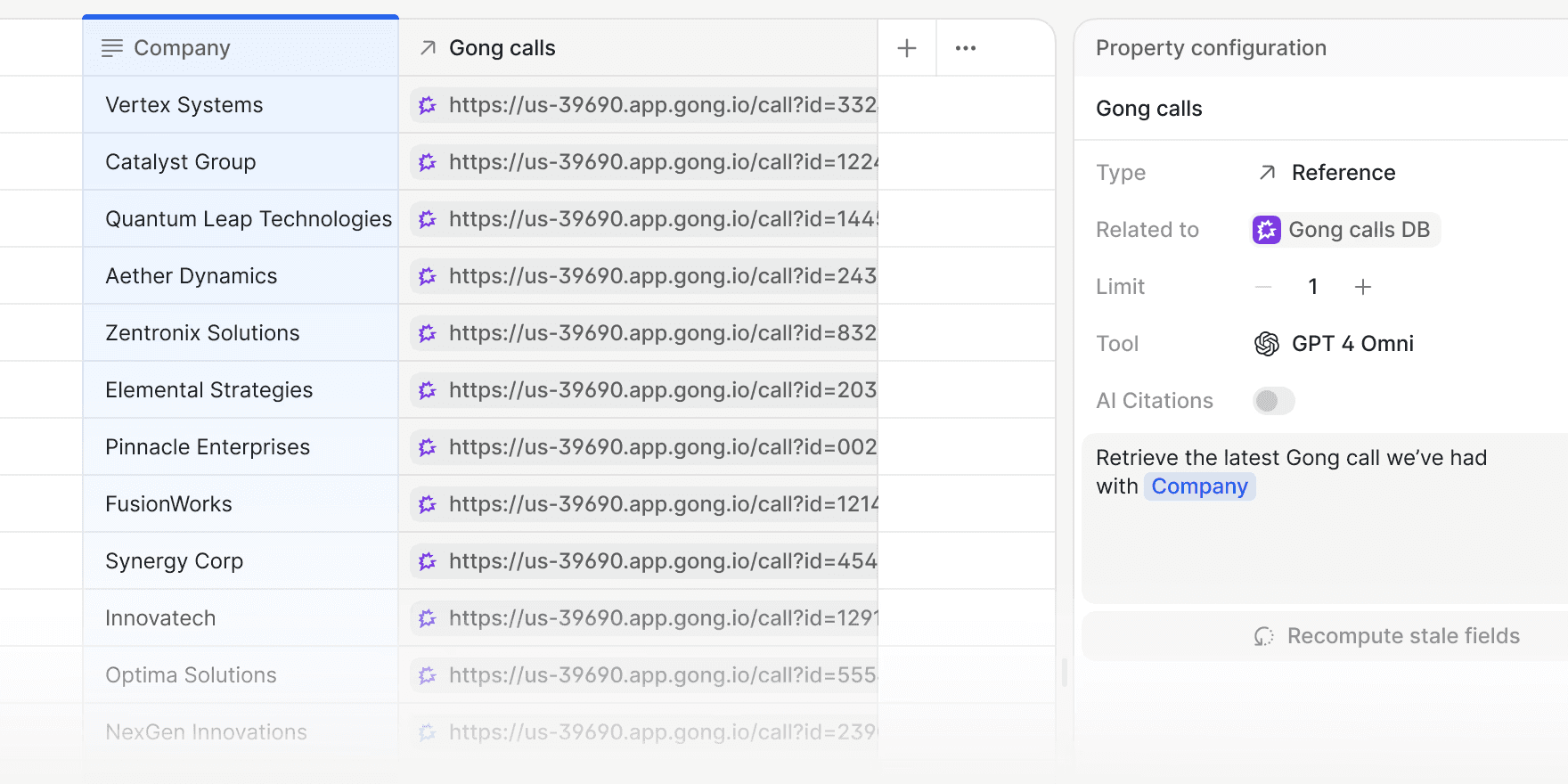Open the Synergy Corp Gong call link

point(644,561)
